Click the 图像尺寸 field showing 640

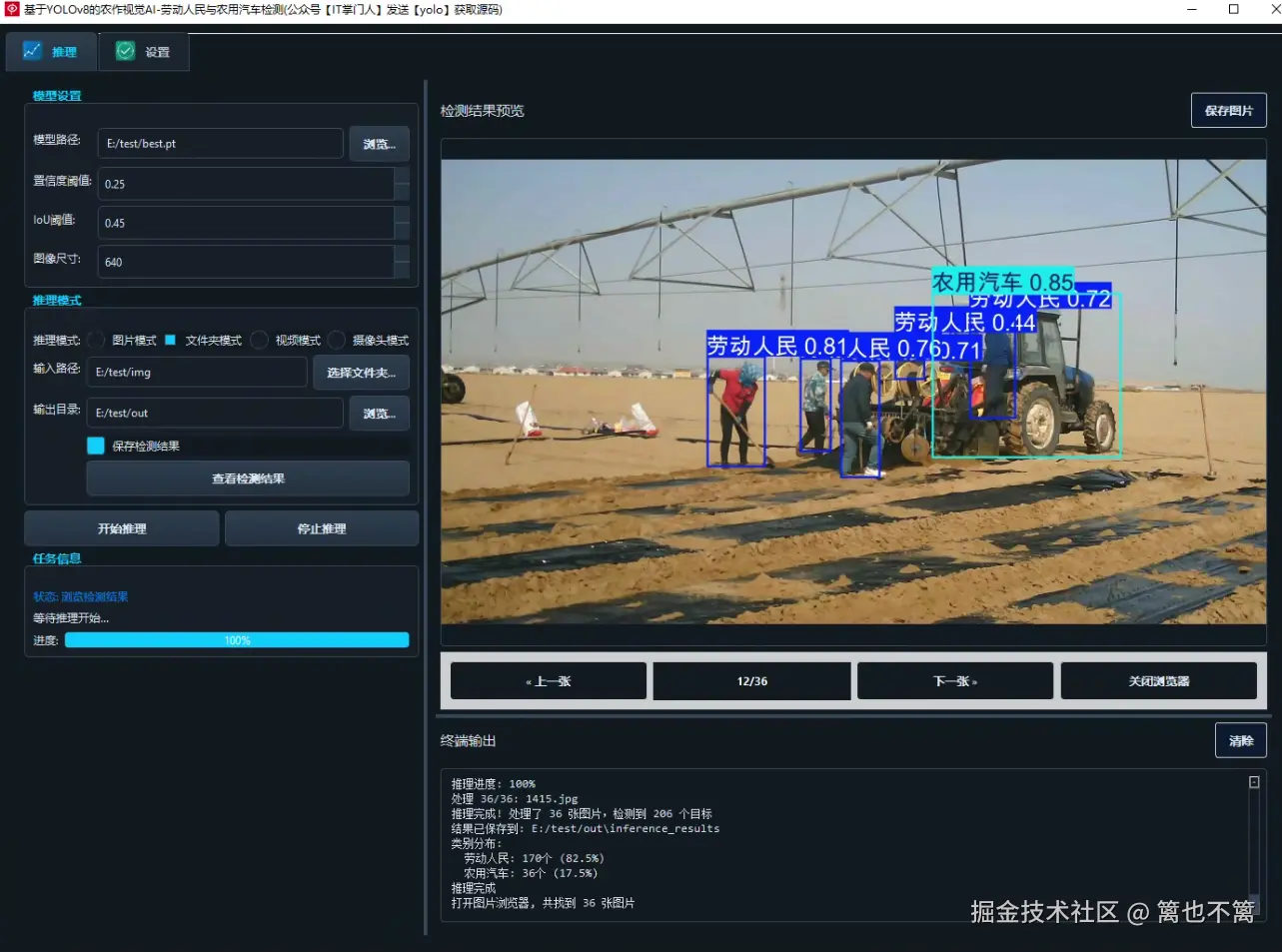[246, 262]
